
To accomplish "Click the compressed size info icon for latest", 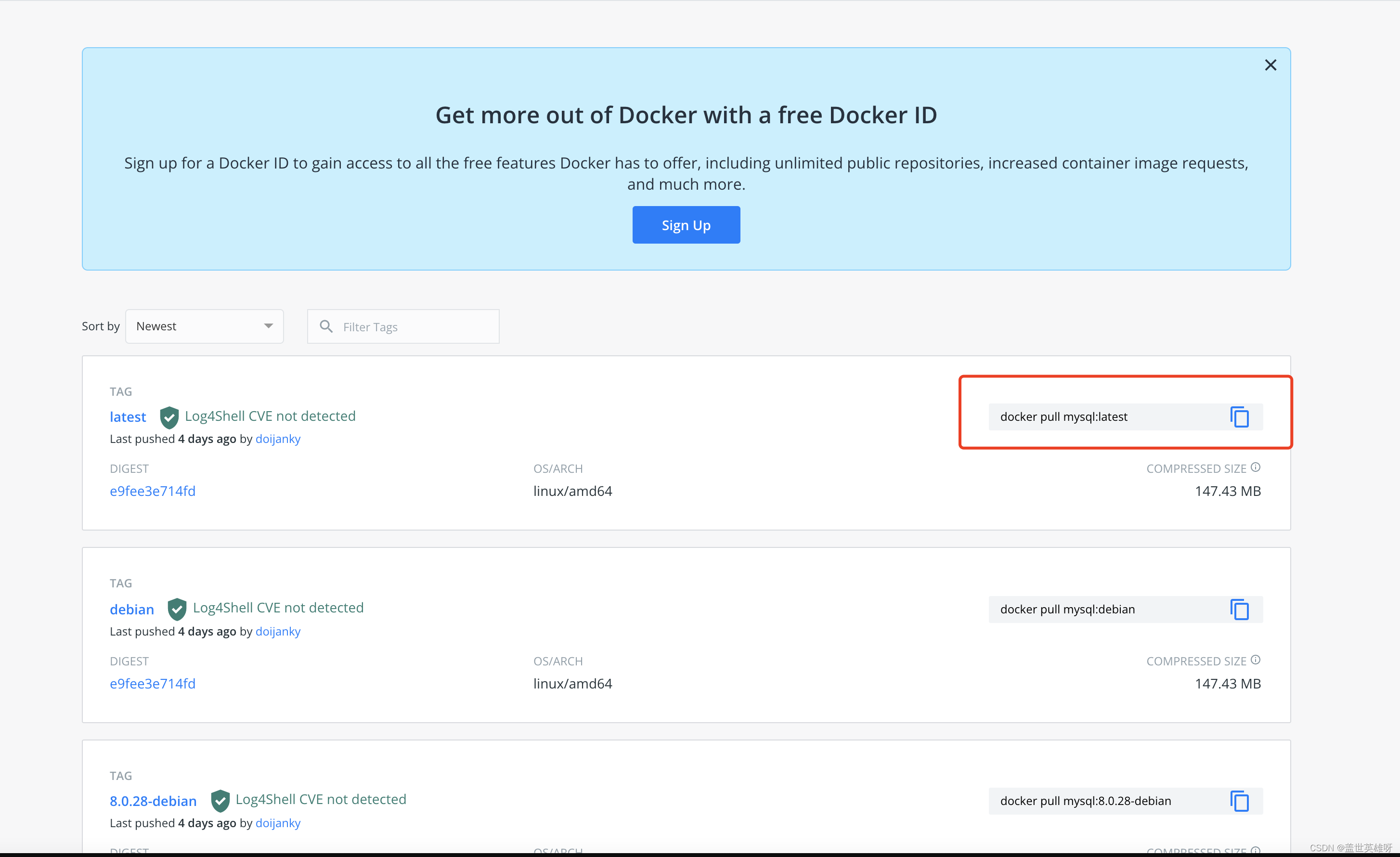I will pos(1255,467).
